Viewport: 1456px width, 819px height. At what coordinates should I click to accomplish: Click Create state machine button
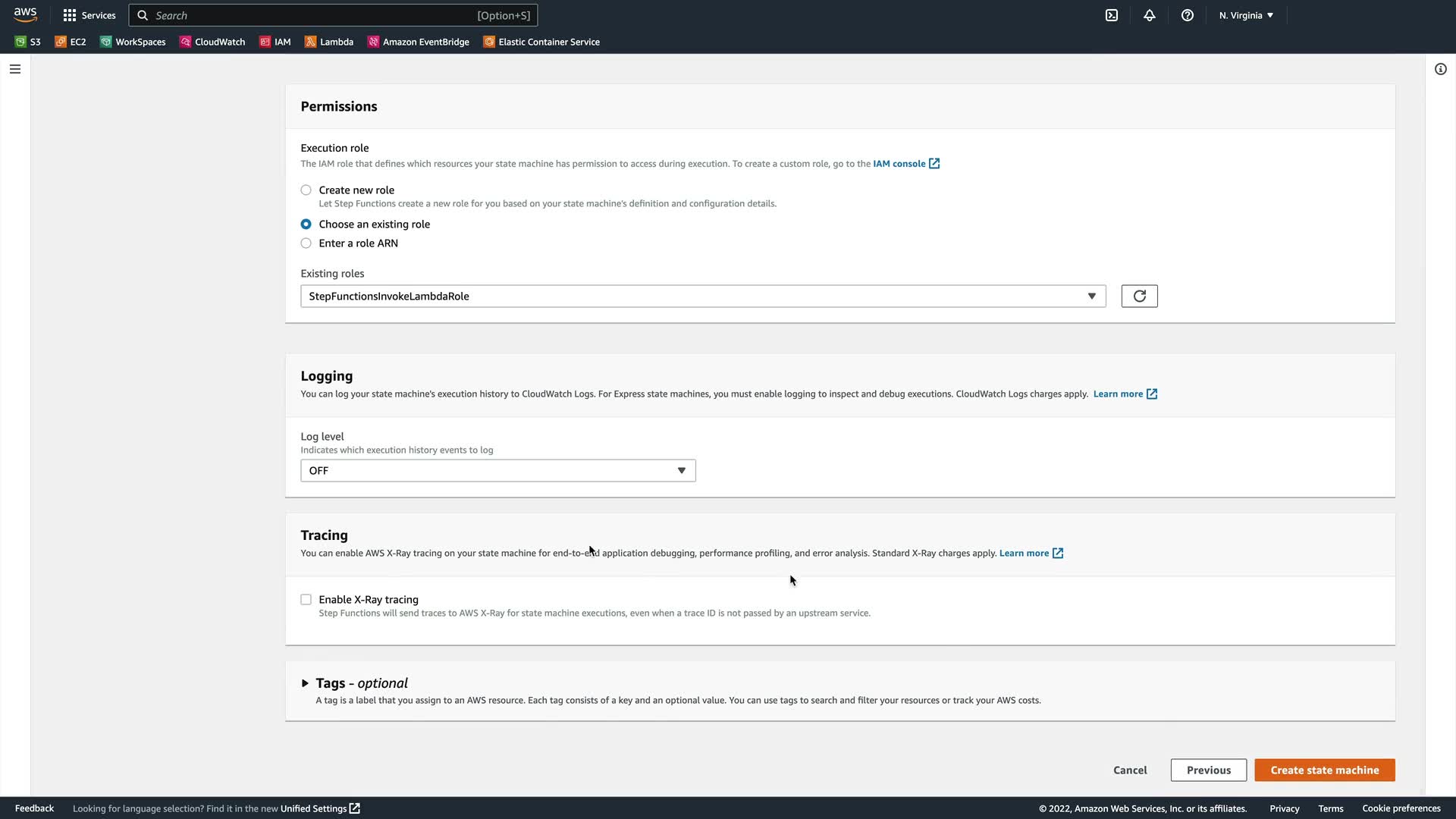click(x=1324, y=770)
